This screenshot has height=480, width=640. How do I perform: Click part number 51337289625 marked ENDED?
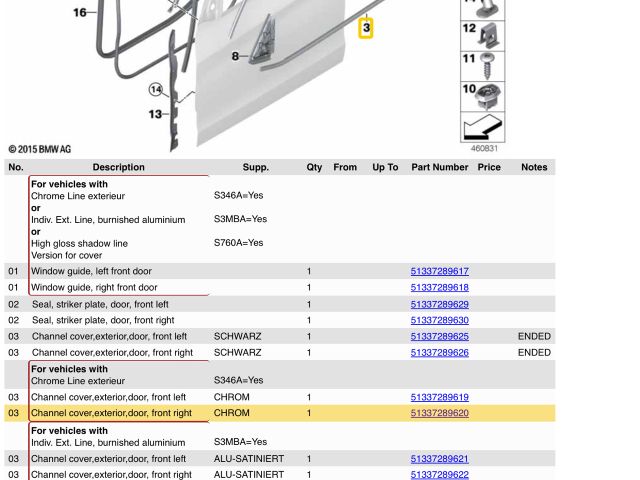[439, 337]
